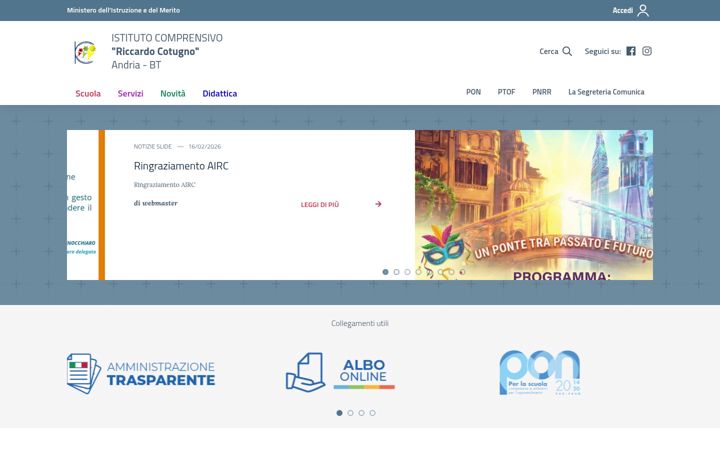The width and height of the screenshot is (720, 450).
Task: Select the second news slider pagination dot
Action: [x=396, y=272]
